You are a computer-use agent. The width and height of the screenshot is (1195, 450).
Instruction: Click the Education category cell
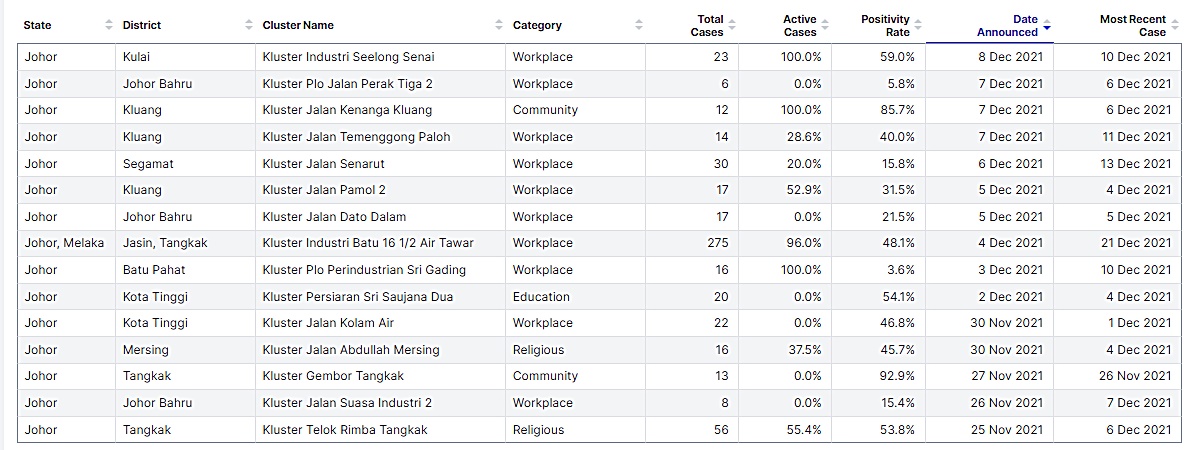(x=541, y=297)
